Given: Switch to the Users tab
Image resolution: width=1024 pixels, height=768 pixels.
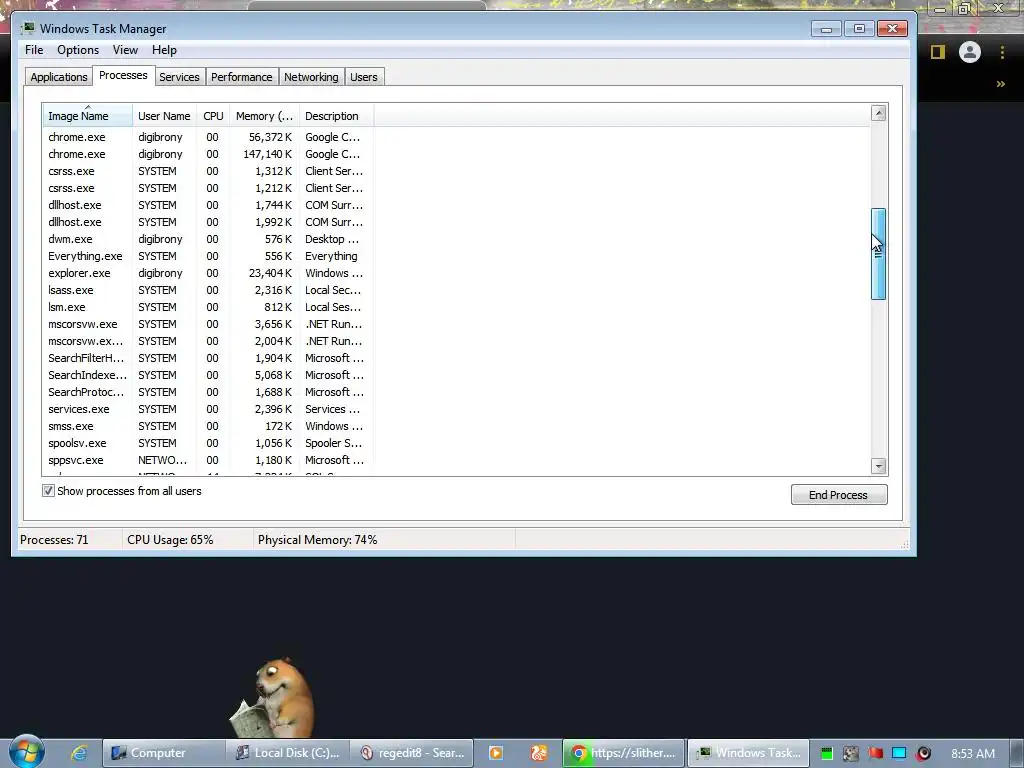Looking at the screenshot, I should [364, 77].
